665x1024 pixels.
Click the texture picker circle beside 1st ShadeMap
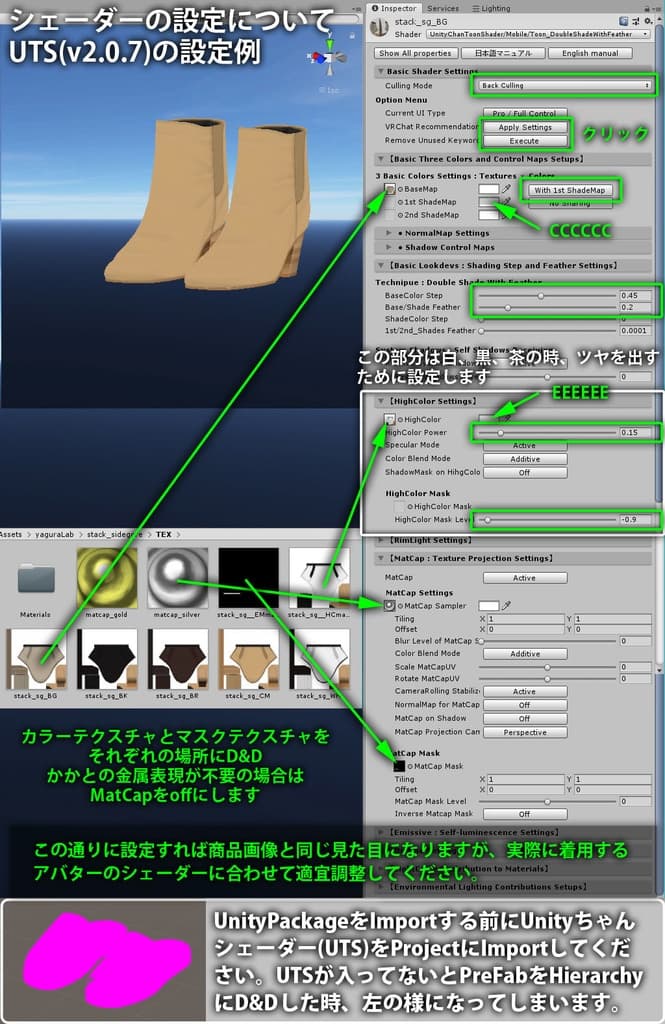pos(400,202)
